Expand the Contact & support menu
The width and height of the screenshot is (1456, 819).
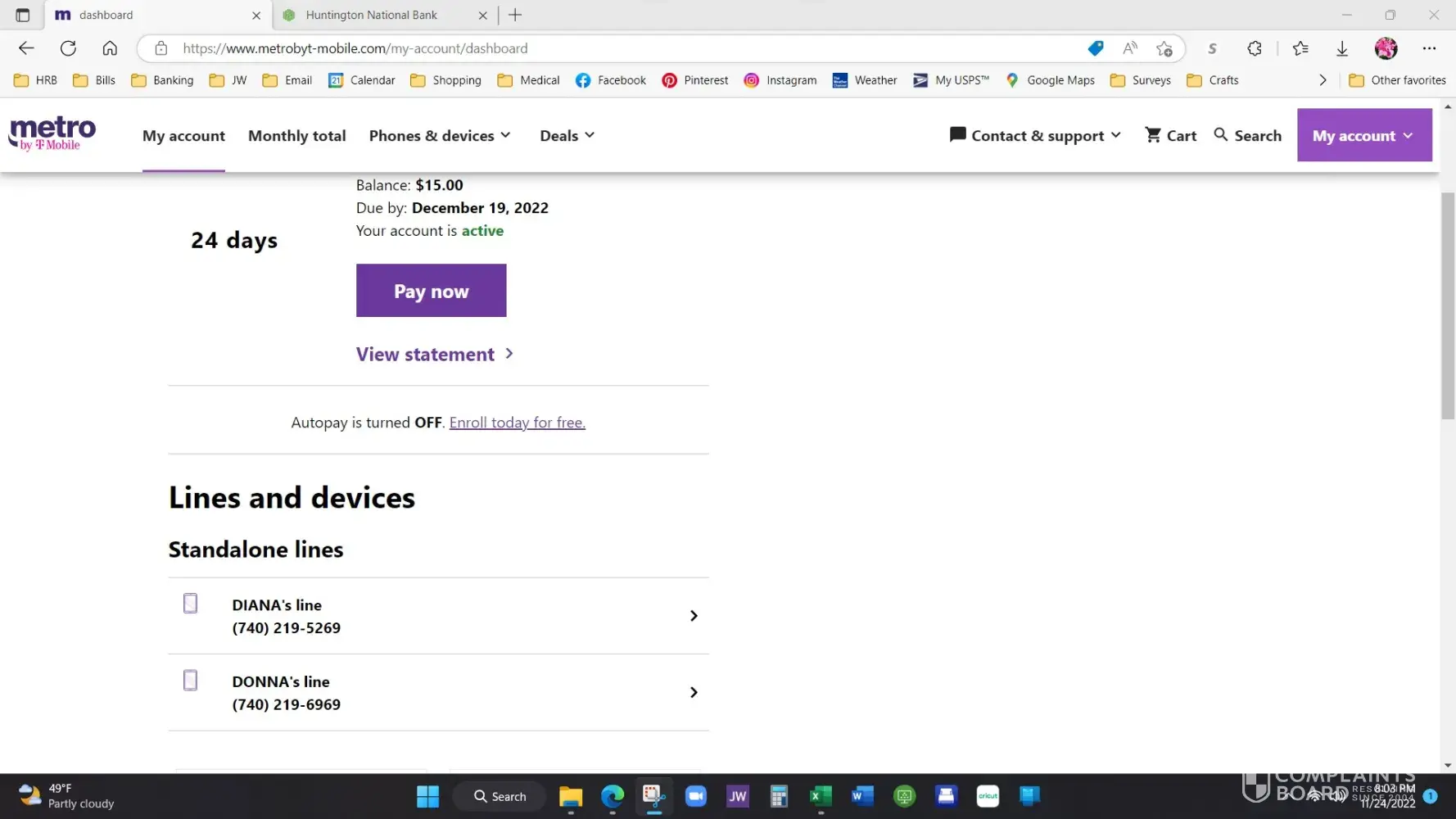pos(1035,135)
